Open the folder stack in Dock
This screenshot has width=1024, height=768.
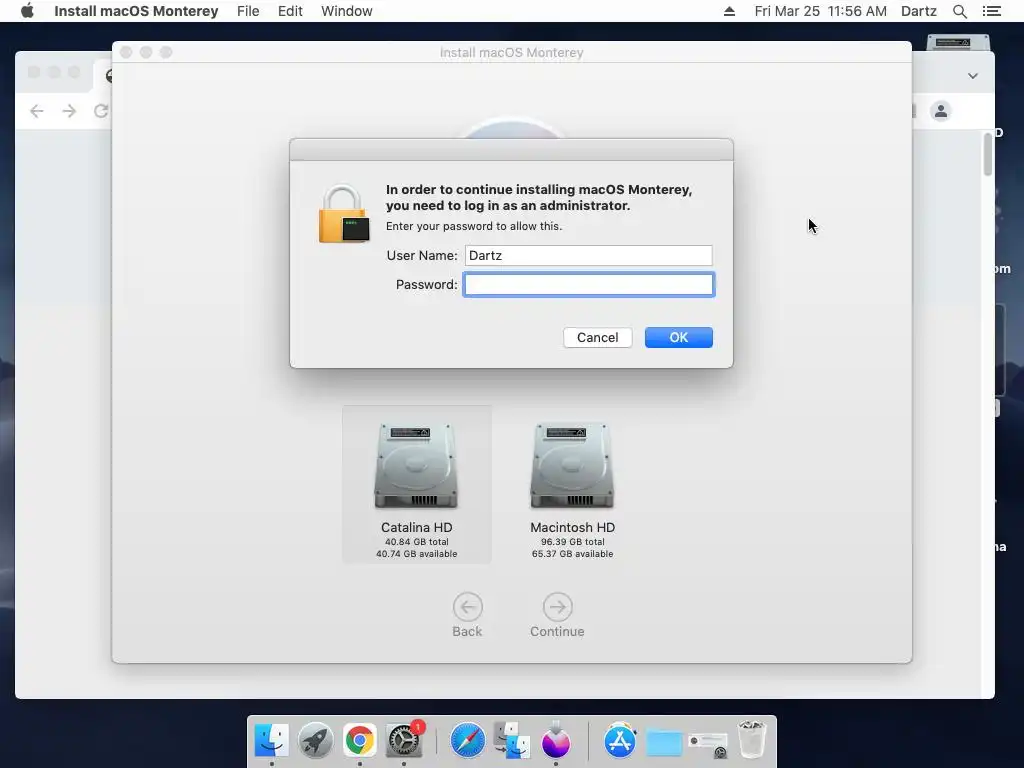(x=664, y=743)
